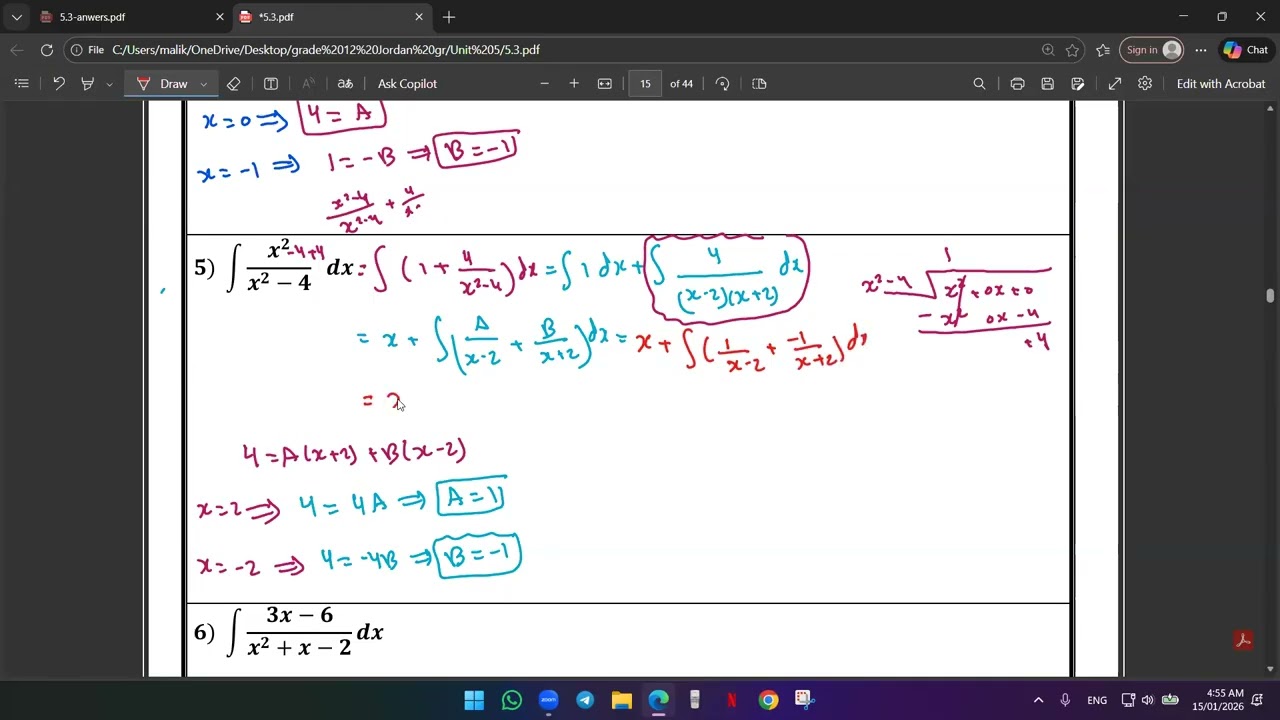Screen dimensions: 1280x720
Task: Click the Rotate page icon
Action: (x=723, y=84)
